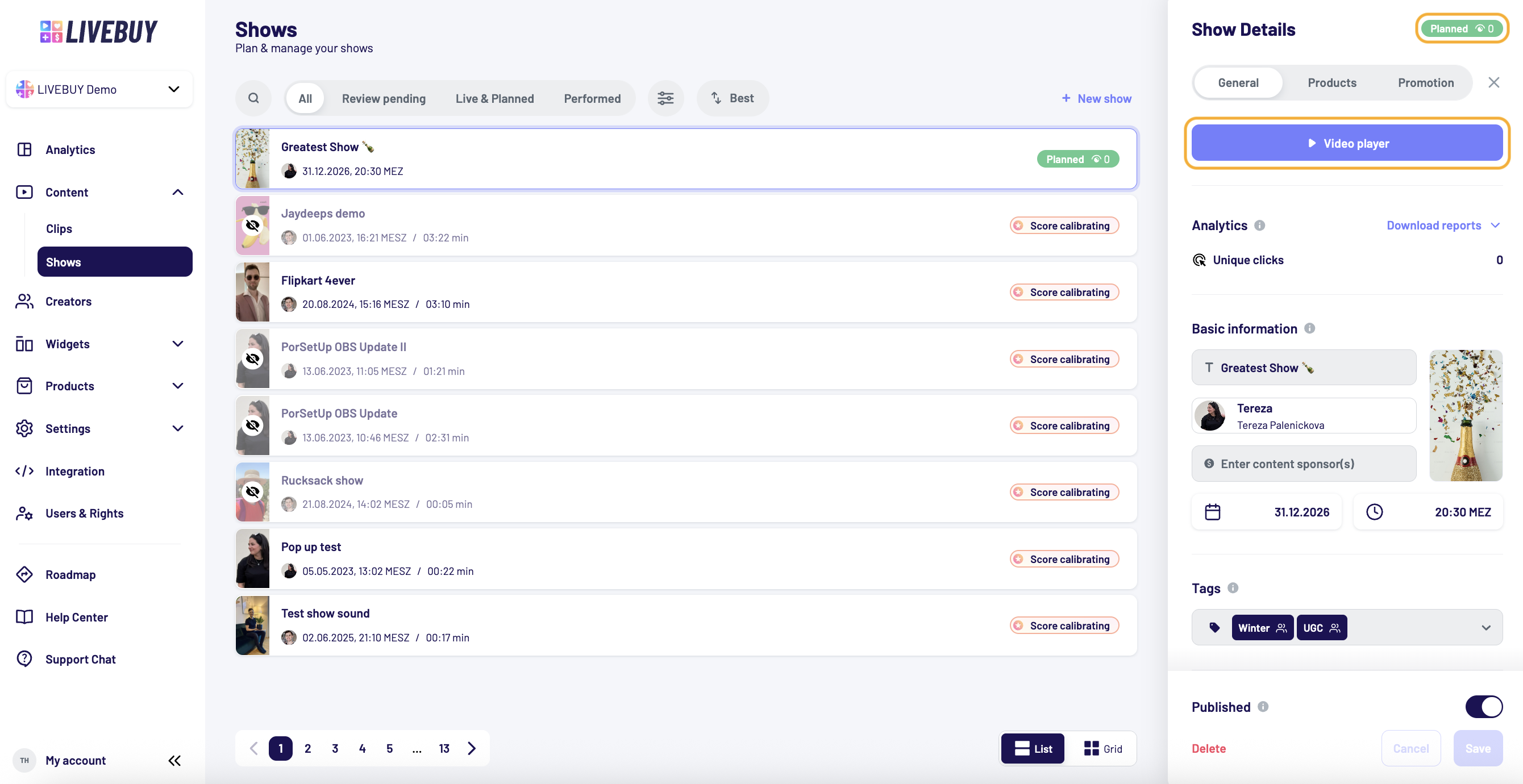Click the Enter content sponsor(s) field
The height and width of the screenshot is (784, 1523).
pyautogui.click(x=1304, y=464)
